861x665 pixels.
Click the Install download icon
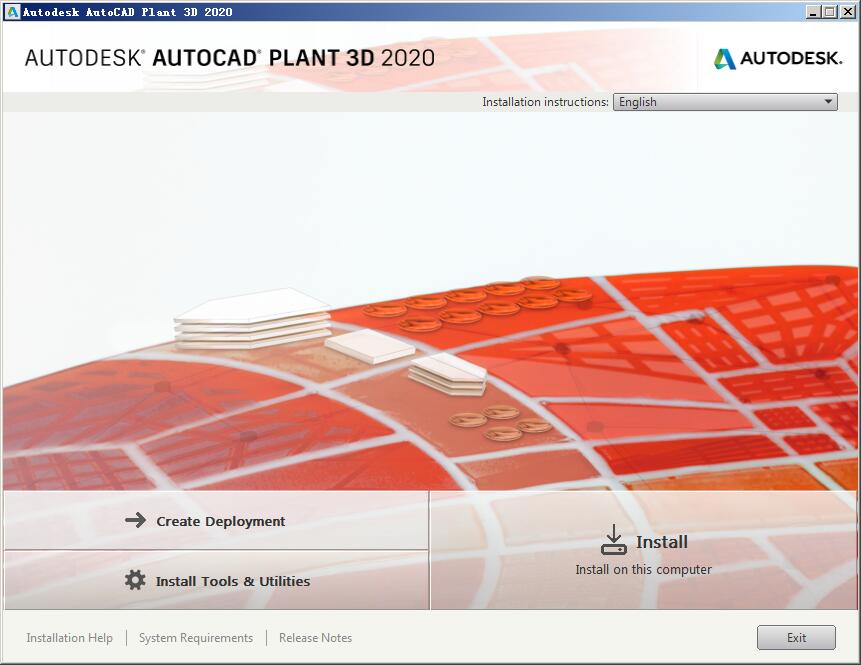point(613,540)
